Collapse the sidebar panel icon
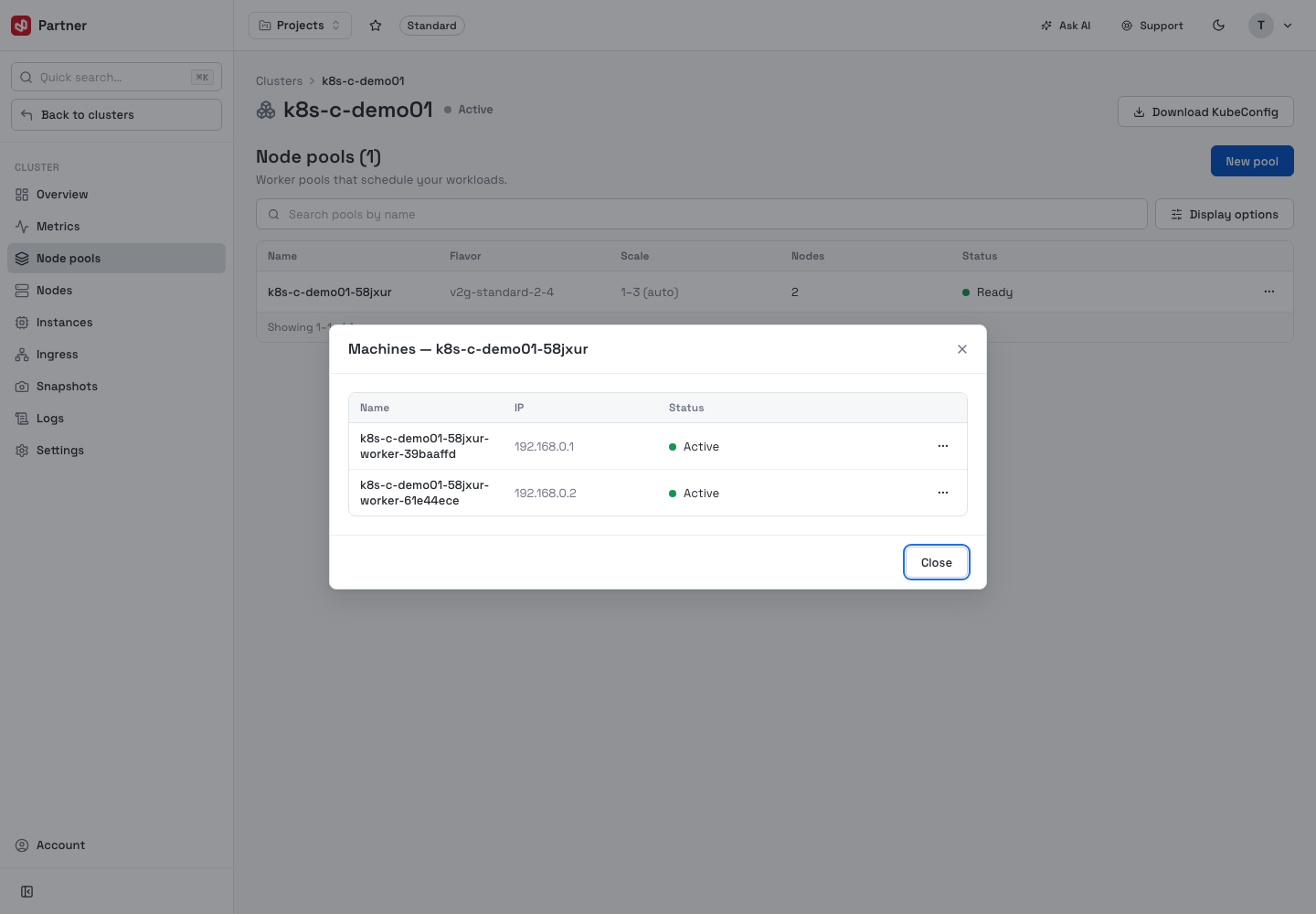The width and height of the screenshot is (1316, 914). tap(27, 891)
